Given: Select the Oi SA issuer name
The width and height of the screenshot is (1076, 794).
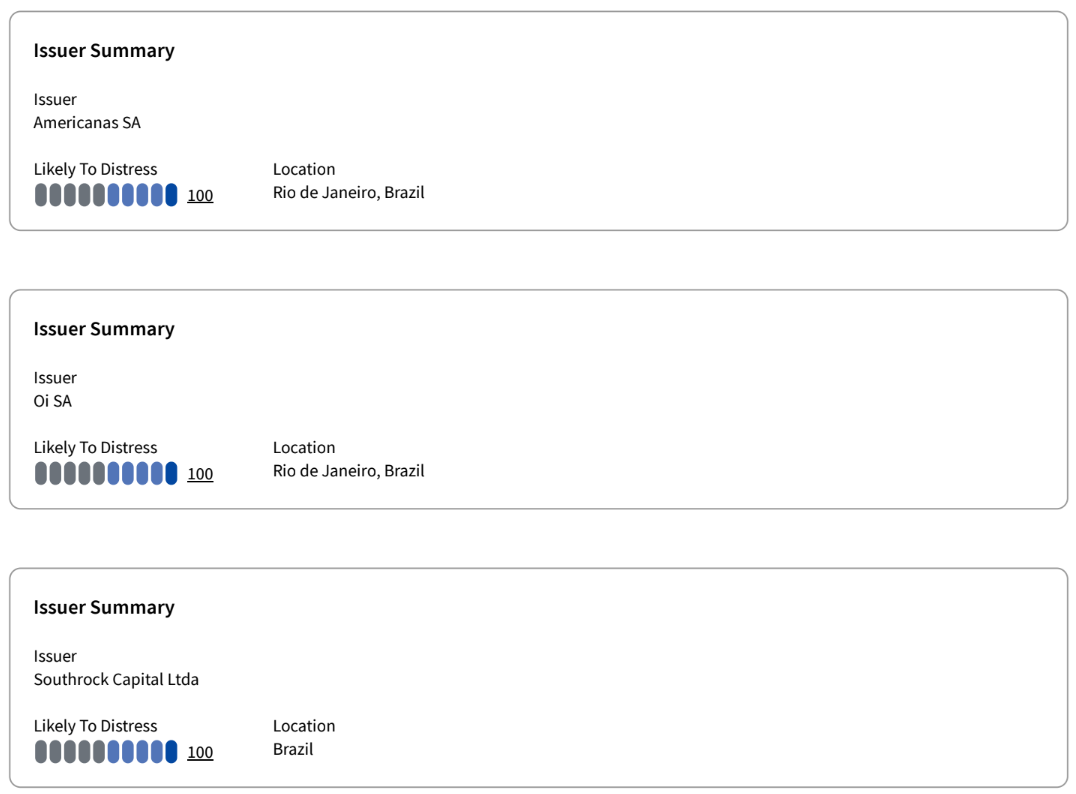Looking at the screenshot, I should (53, 401).
